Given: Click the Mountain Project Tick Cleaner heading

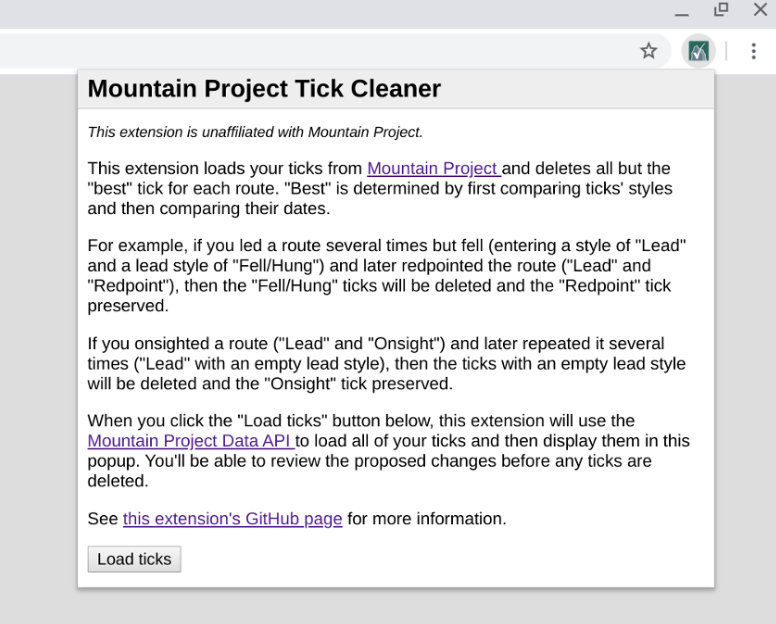Looking at the screenshot, I should point(264,89).
